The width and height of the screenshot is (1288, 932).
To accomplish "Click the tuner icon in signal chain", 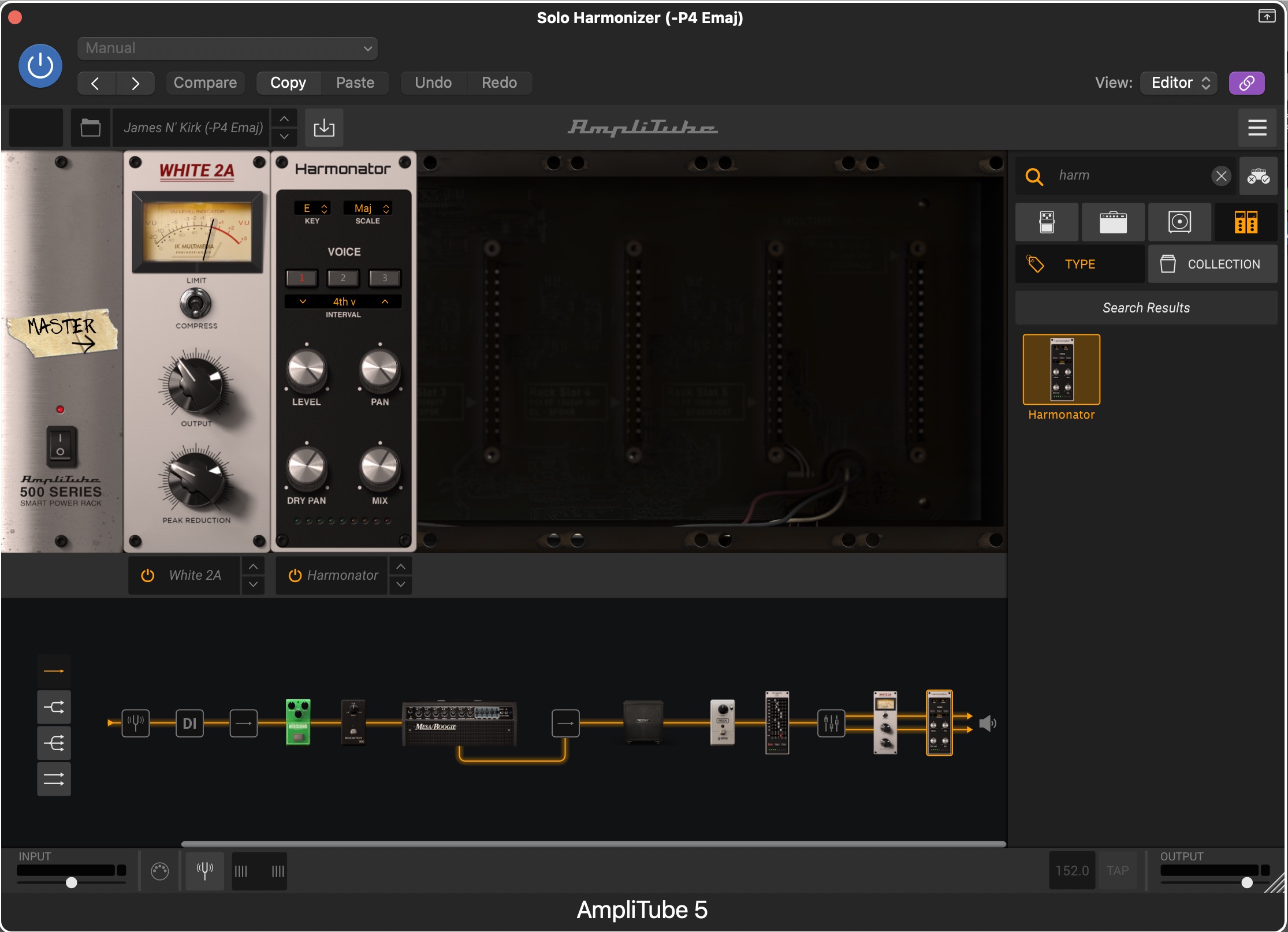I will coord(136,723).
